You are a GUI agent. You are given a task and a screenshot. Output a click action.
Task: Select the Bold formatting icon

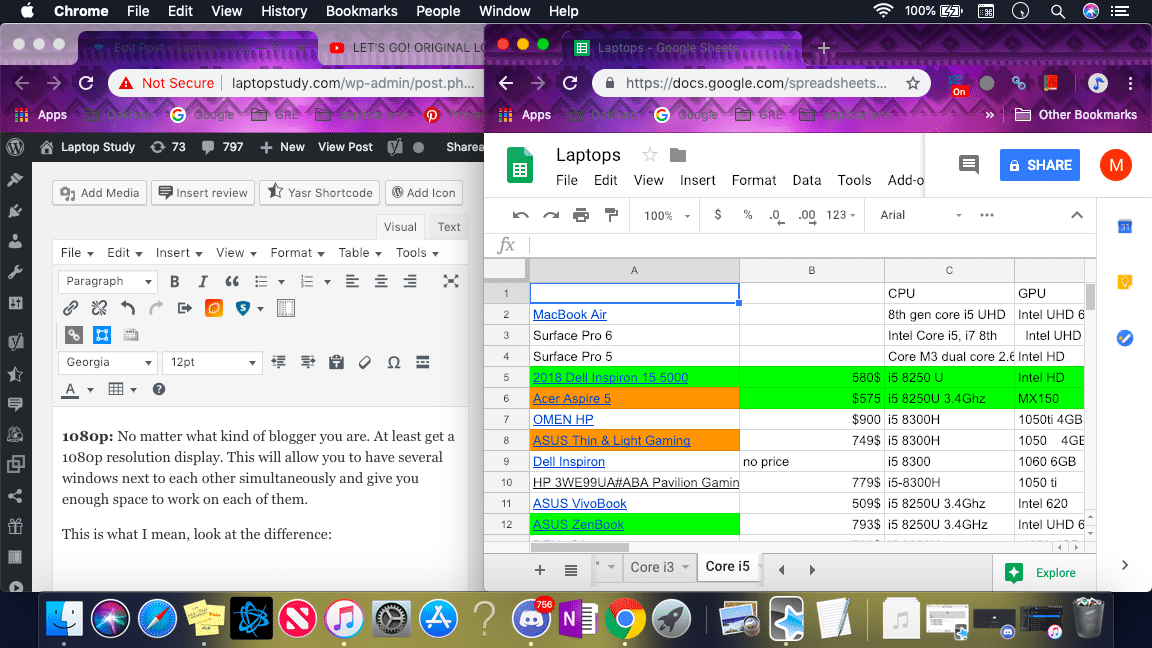[x=175, y=281]
